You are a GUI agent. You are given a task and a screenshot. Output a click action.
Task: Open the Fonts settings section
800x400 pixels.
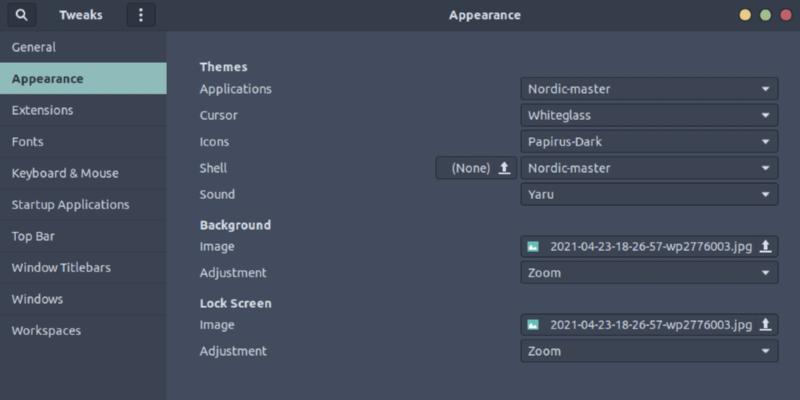tap(28, 142)
